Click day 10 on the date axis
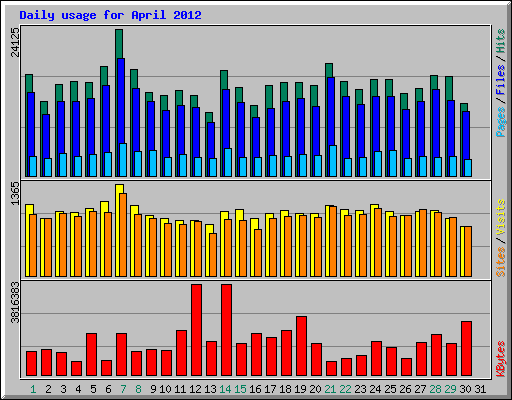 [x=165, y=389]
